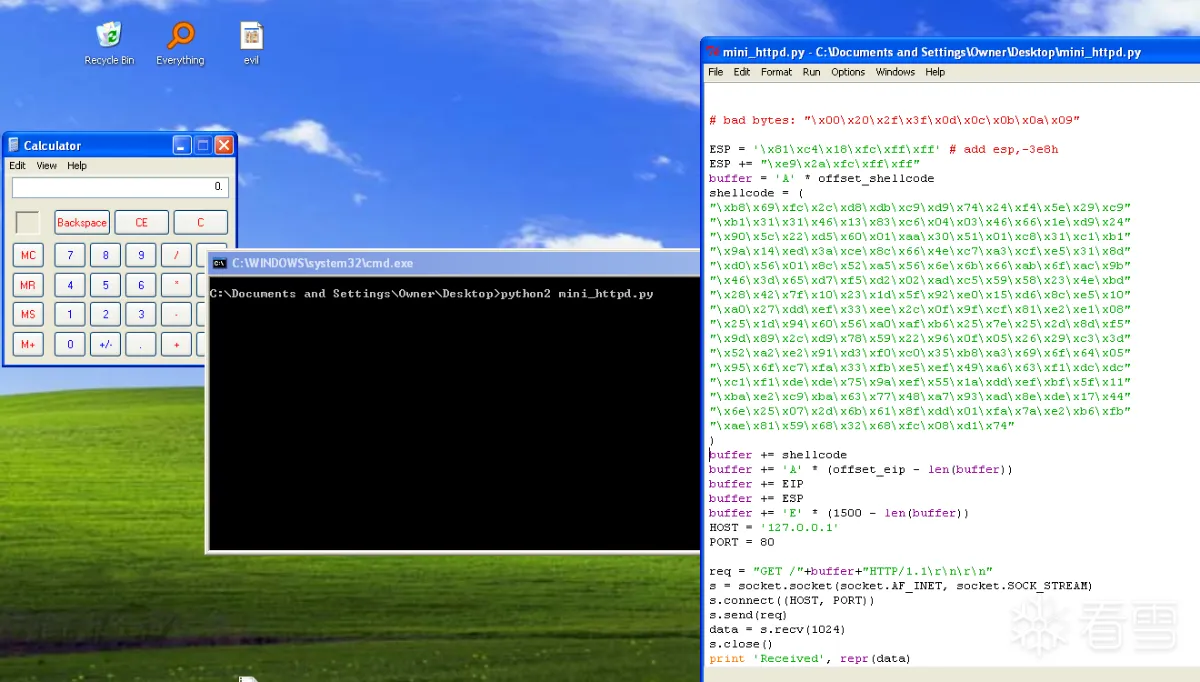The image size is (1200, 682).
Task: Click the Calculator MR memory button
Action: point(28,286)
